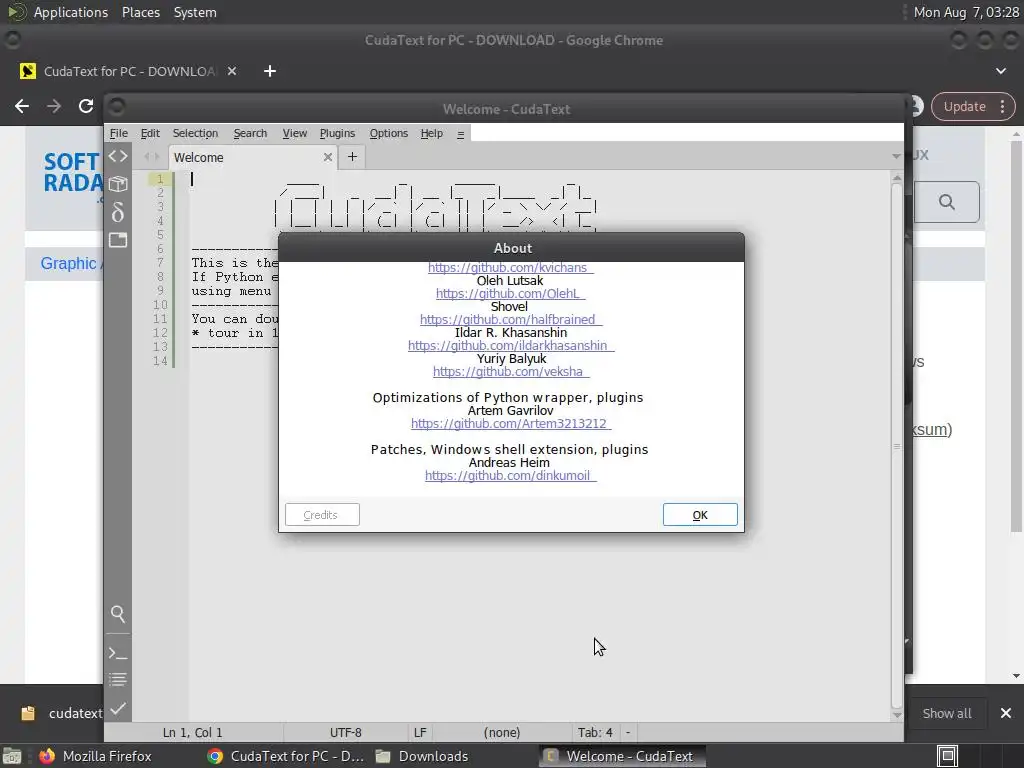Click the Chrome forward arrow button

point(54,106)
